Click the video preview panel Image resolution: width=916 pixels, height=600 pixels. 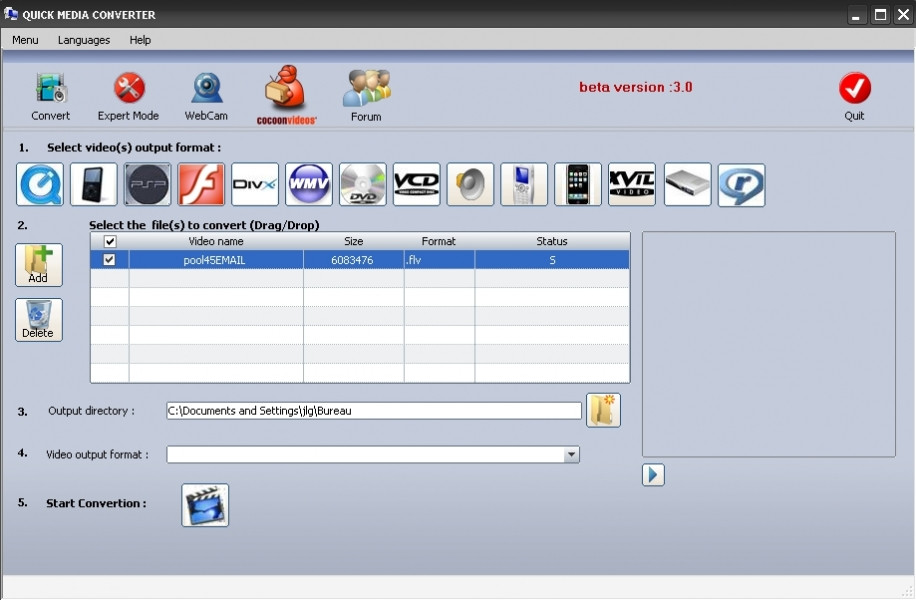[x=769, y=344]
